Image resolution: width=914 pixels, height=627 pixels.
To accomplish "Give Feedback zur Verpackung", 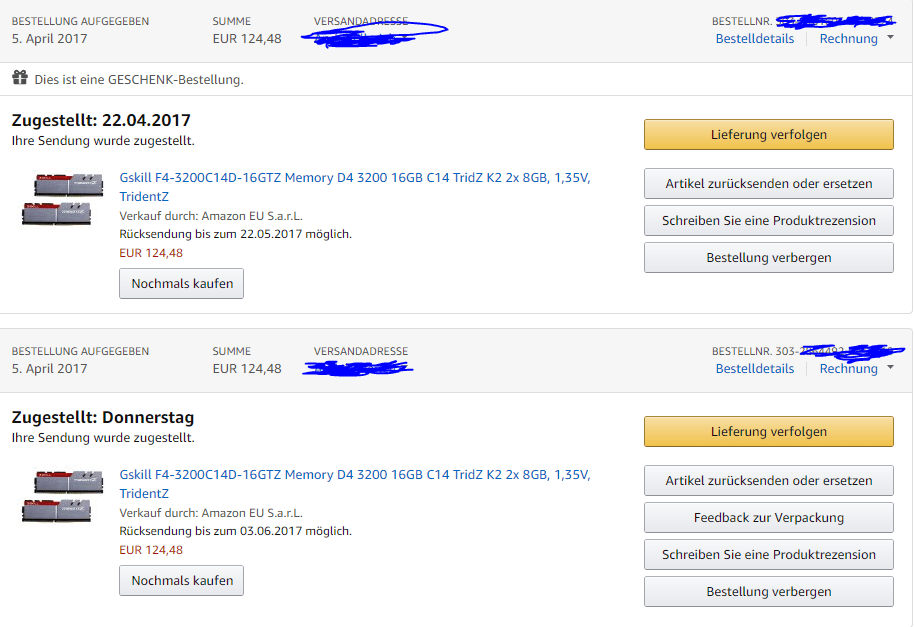I will point(768,517).
